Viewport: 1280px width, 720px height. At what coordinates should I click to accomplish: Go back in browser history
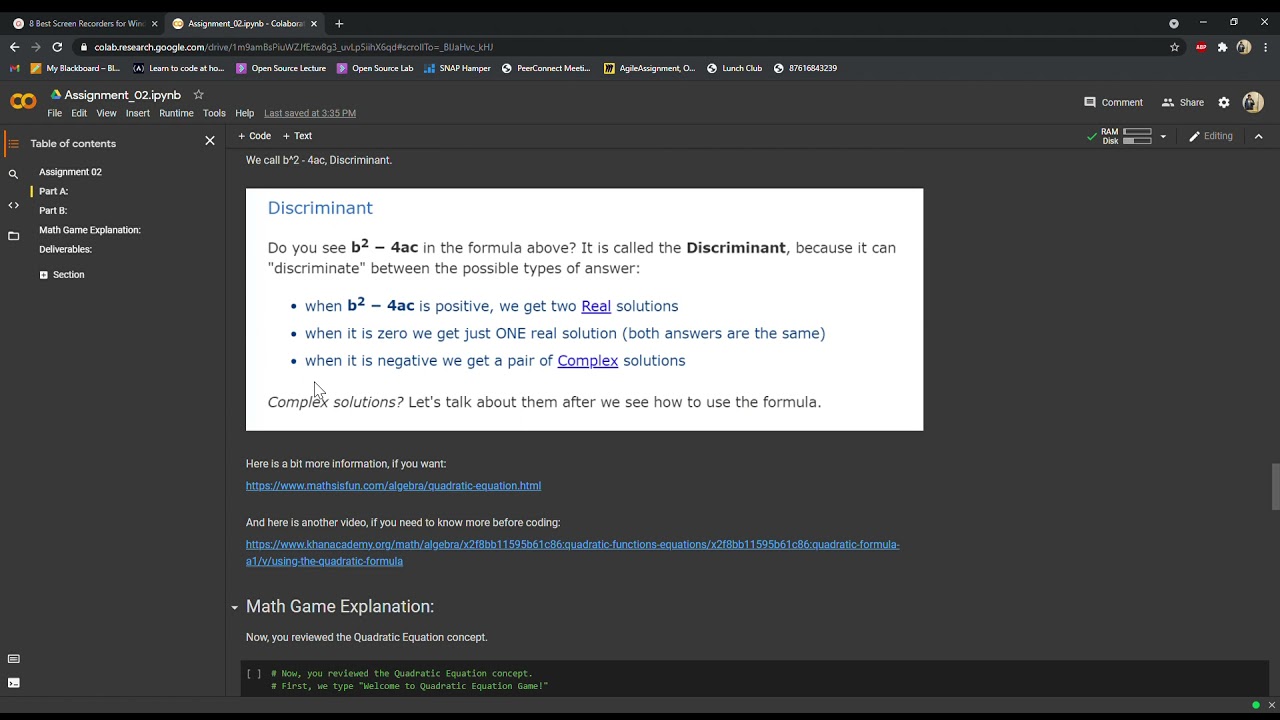click(14, 47)
